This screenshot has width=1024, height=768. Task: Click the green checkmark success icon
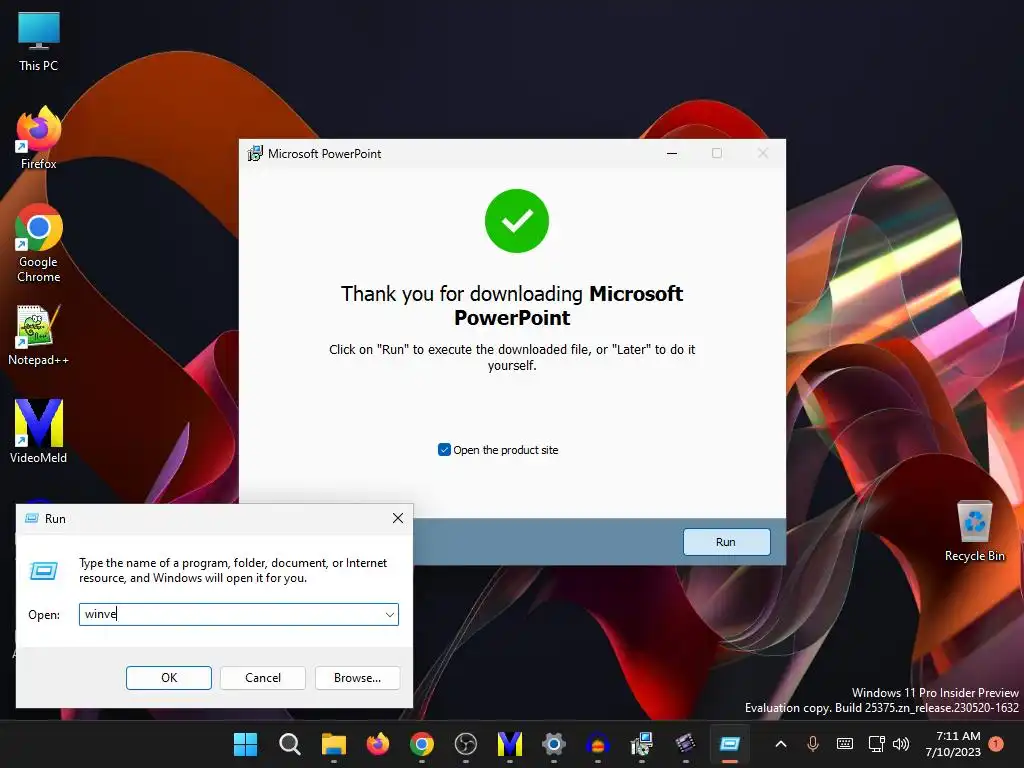pos(517,221)
